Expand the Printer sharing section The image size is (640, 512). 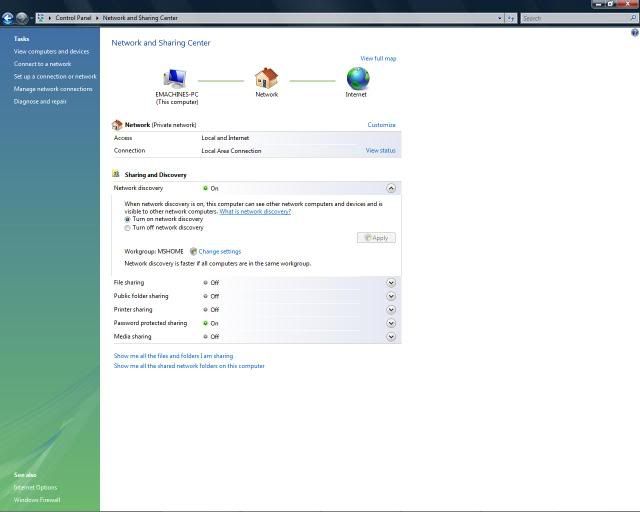[391, 310]
